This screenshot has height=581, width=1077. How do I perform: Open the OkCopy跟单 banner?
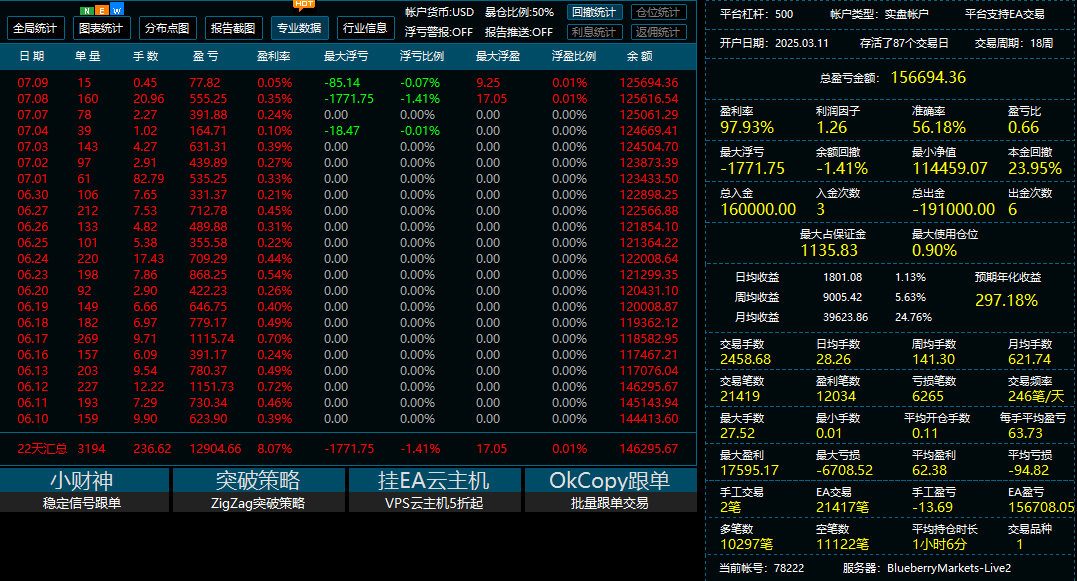coord(611,490)
